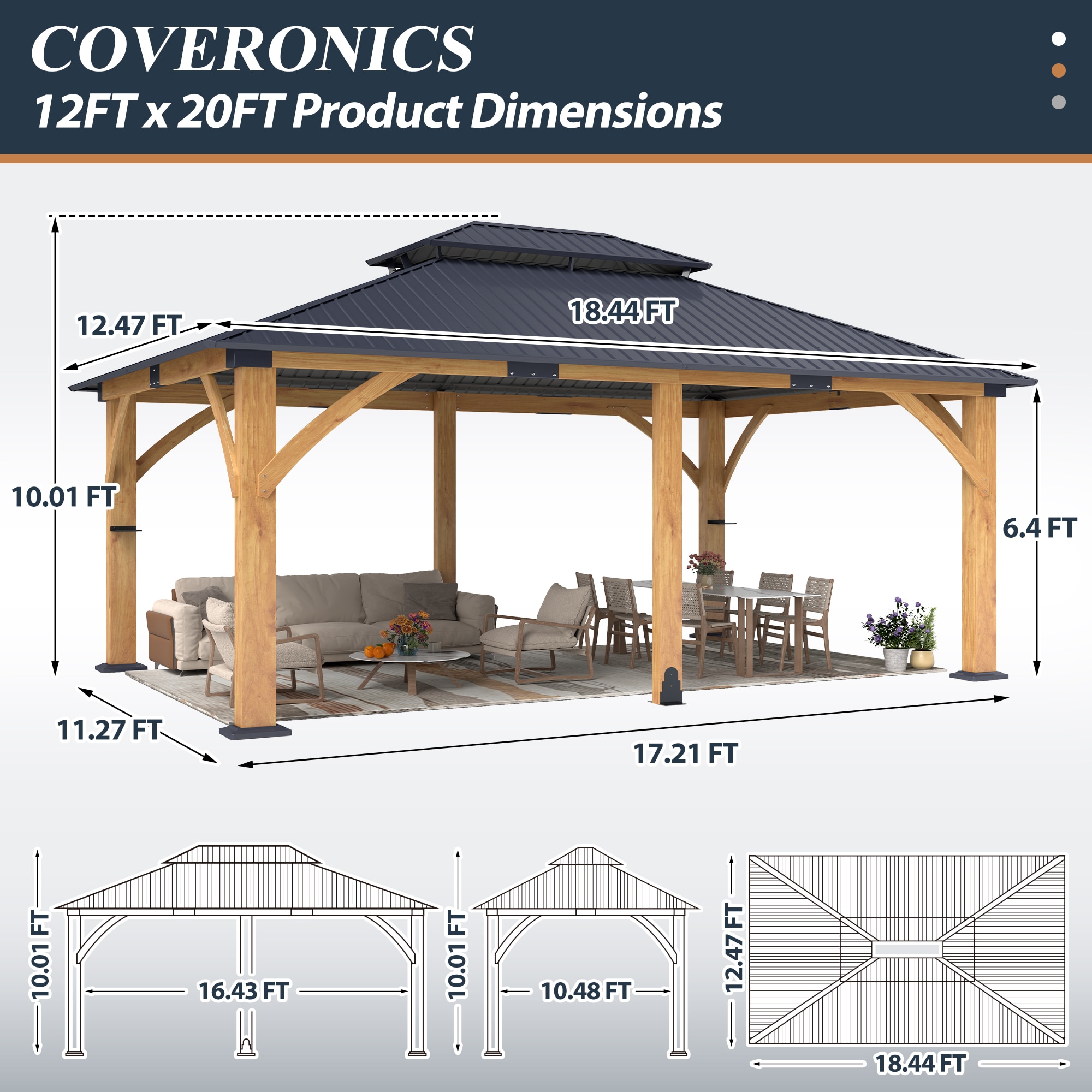Click the 10.01 FT total height label beside main gazebo
This screenshot has height=1092, width=1092.
coord(64,497)
